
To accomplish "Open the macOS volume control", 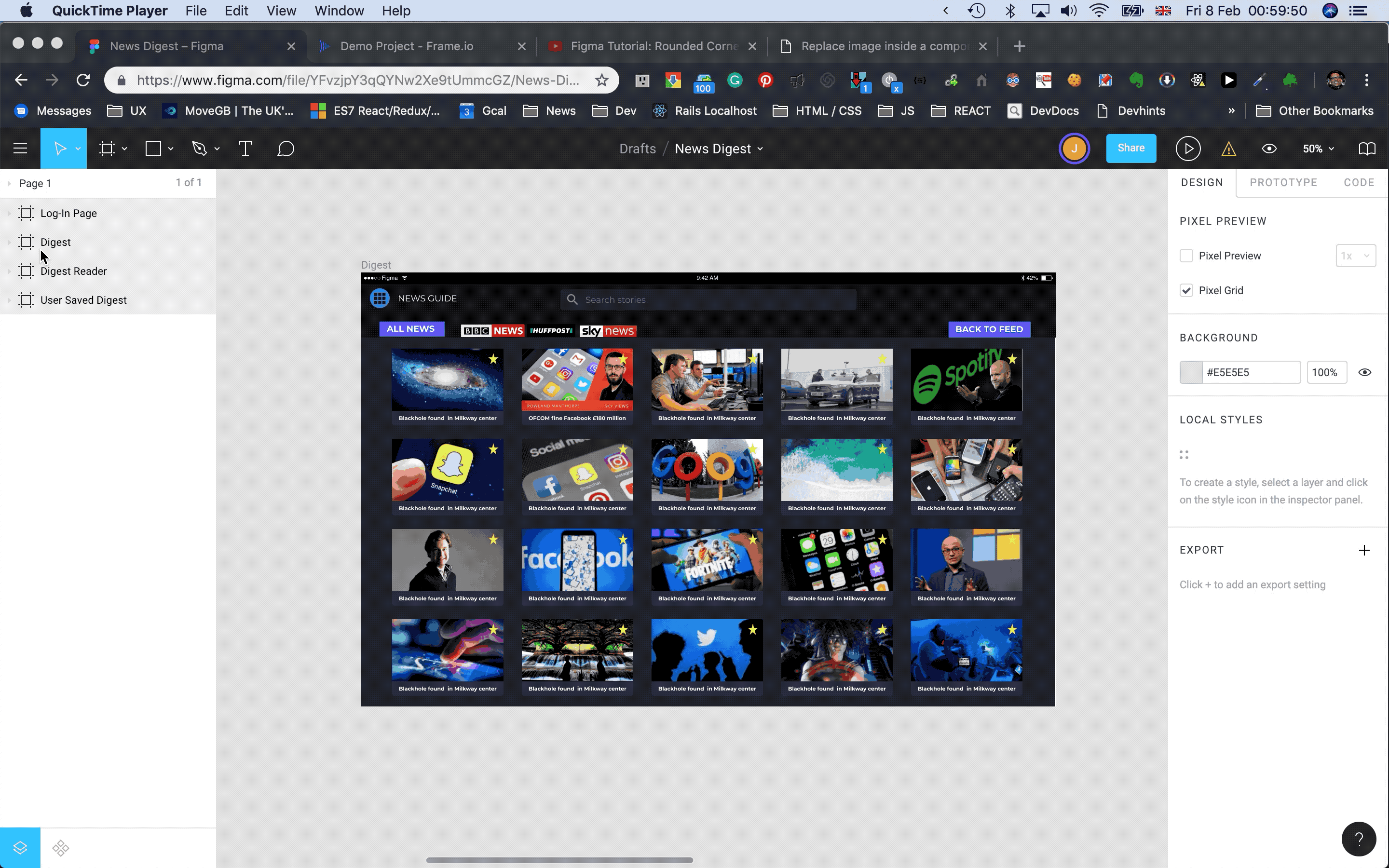I will 1069,11.
